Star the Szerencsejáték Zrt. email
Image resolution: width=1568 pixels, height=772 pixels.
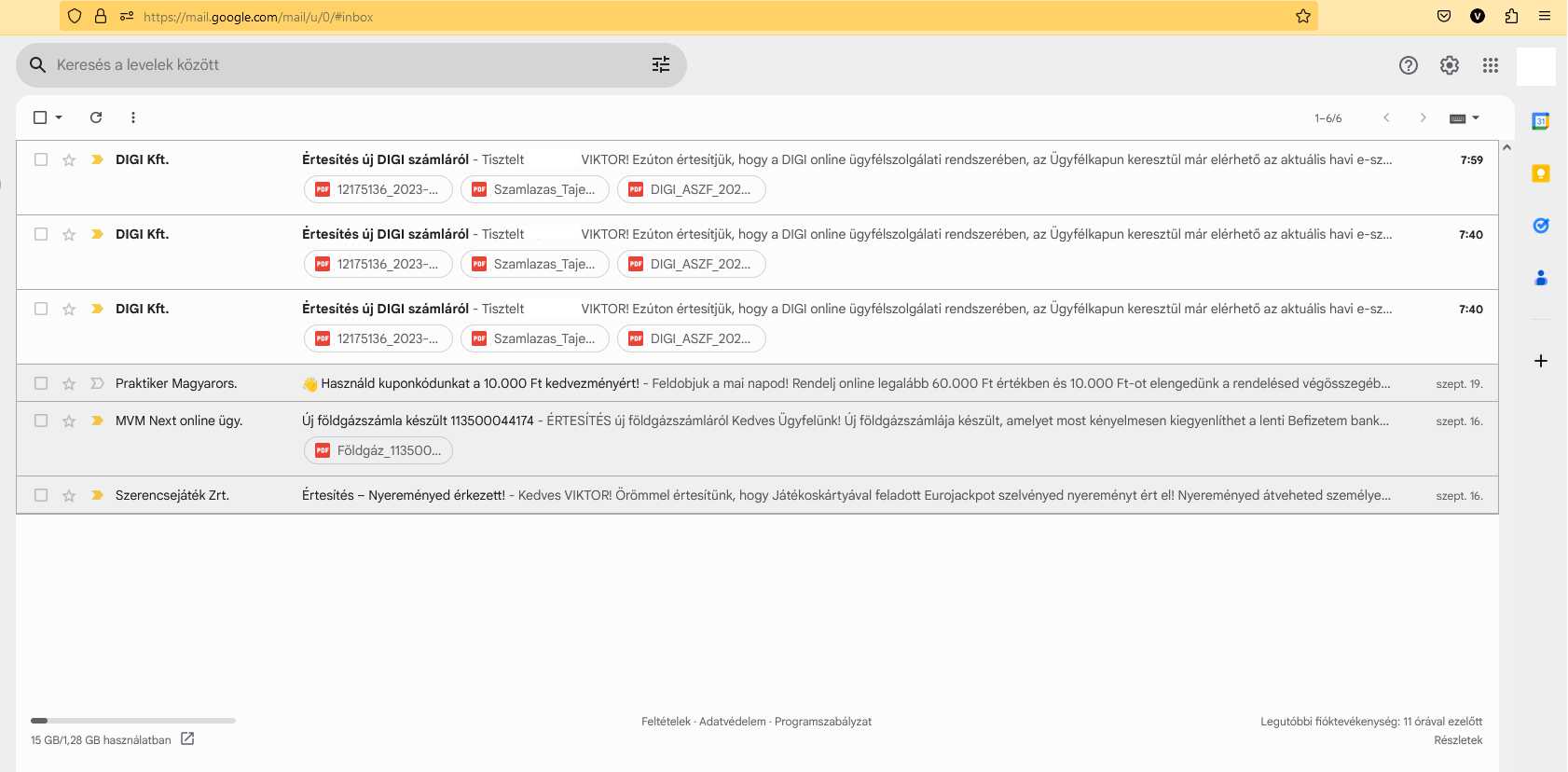point(69,496)
